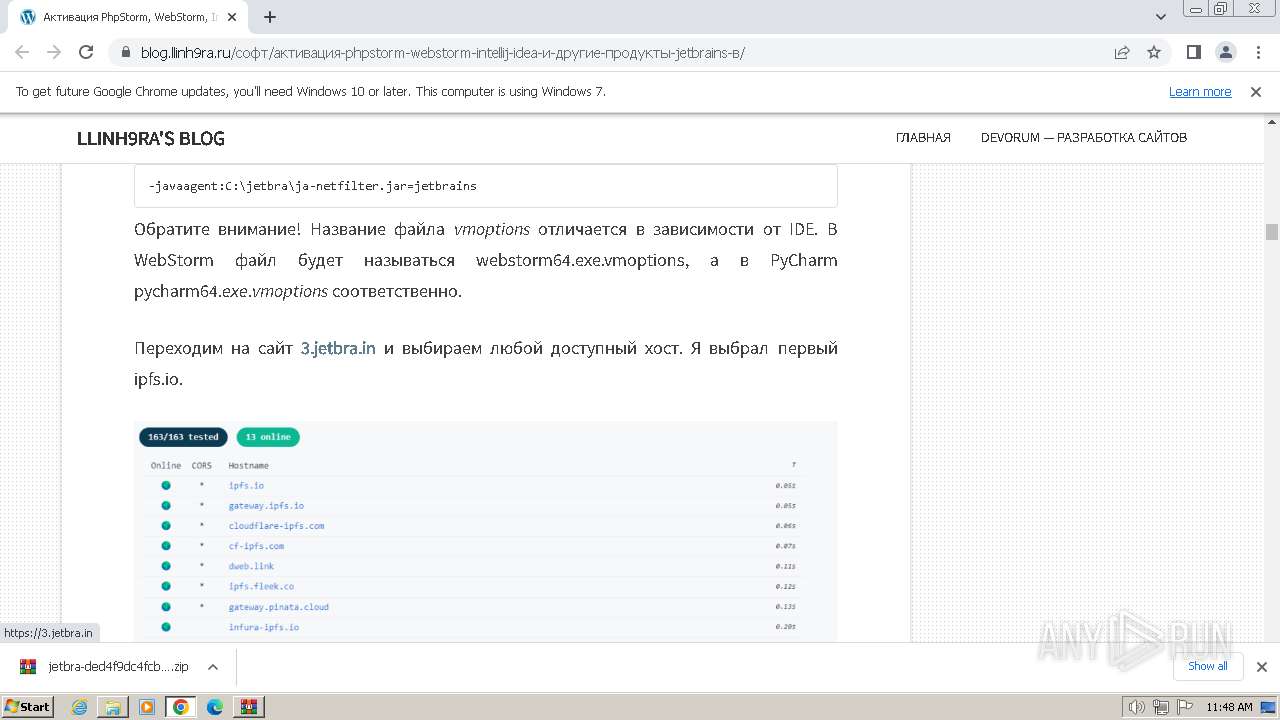Viewport: 1280px width, 720px height.
Task: Select the Активация PhpStorm tab
Action: (130, 17)
